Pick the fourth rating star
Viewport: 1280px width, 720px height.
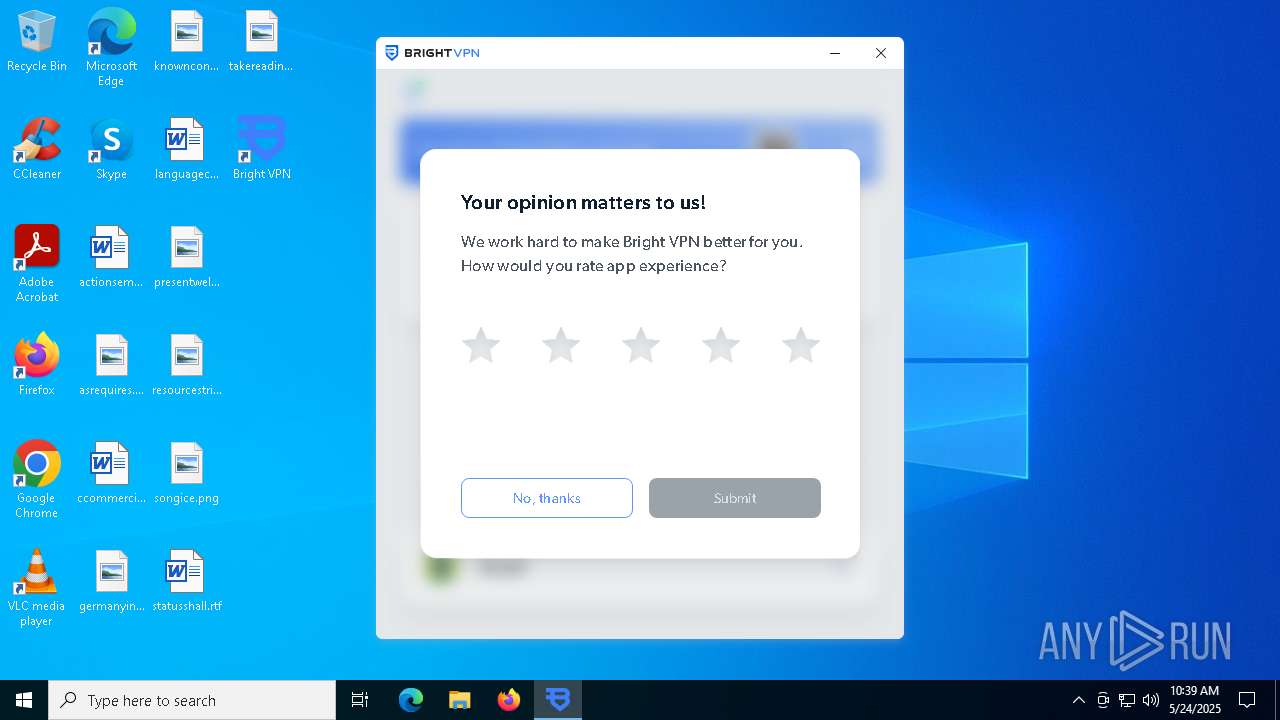[x=721, y=345]
